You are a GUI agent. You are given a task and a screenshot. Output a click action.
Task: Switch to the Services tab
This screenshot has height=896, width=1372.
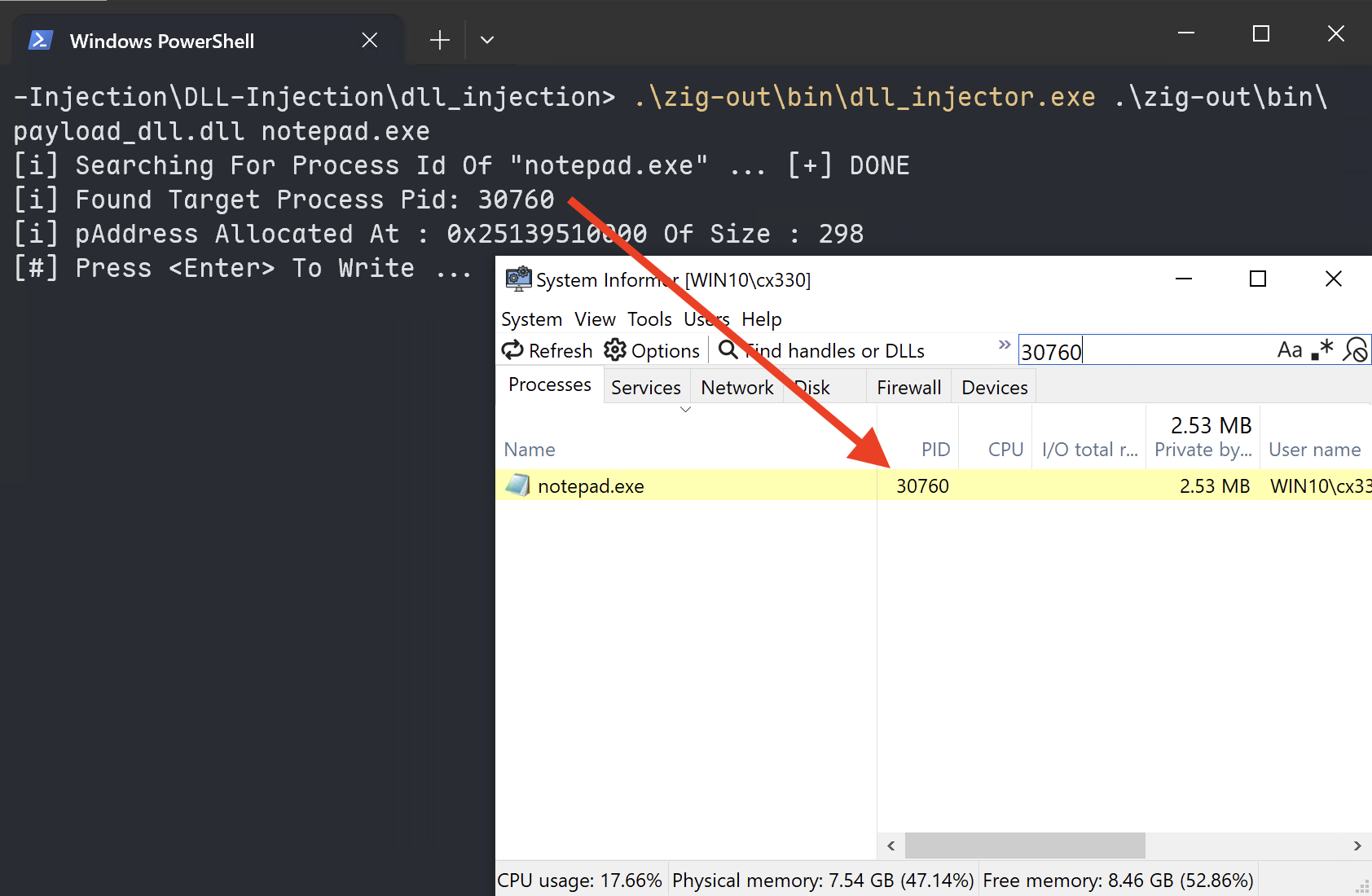[x=646, y=388]
